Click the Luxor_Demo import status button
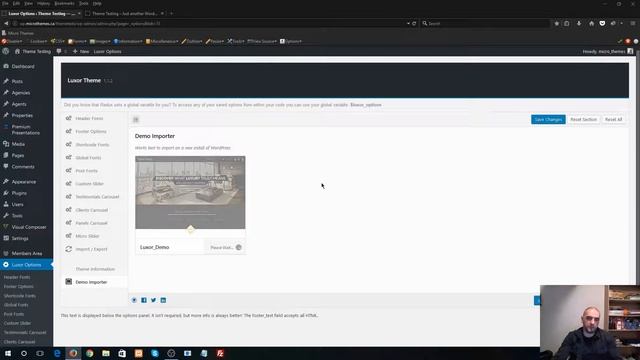Viewport: 640px width, 360px height. click(x=225, y=247)
